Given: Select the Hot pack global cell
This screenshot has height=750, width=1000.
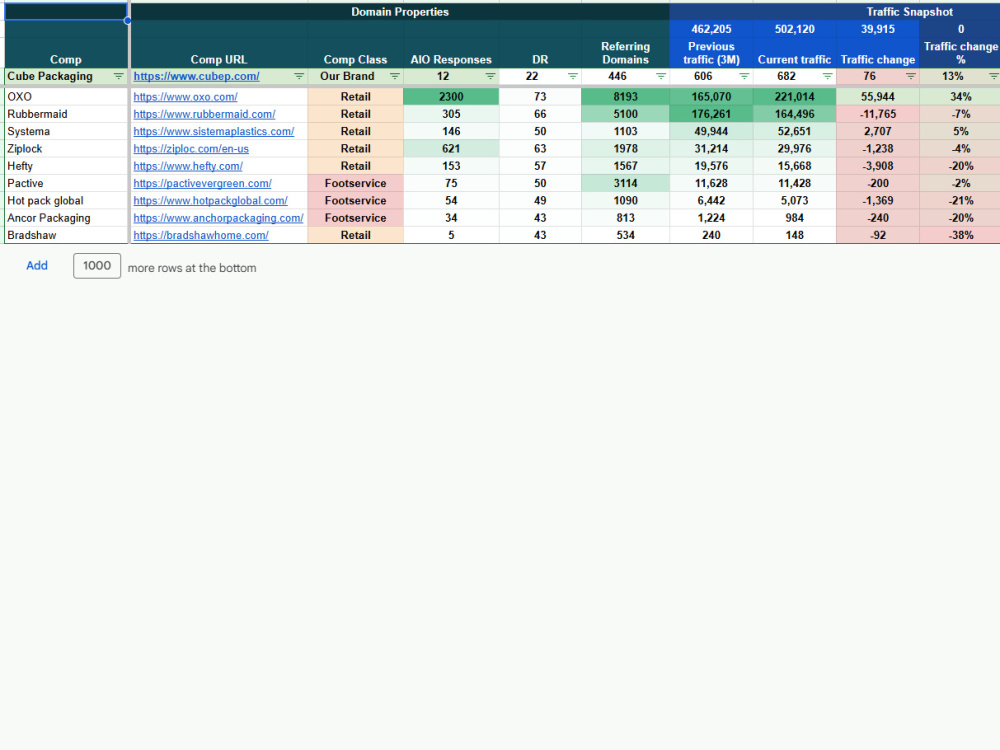Looking at the screenshot, I should tap(66, 200).
